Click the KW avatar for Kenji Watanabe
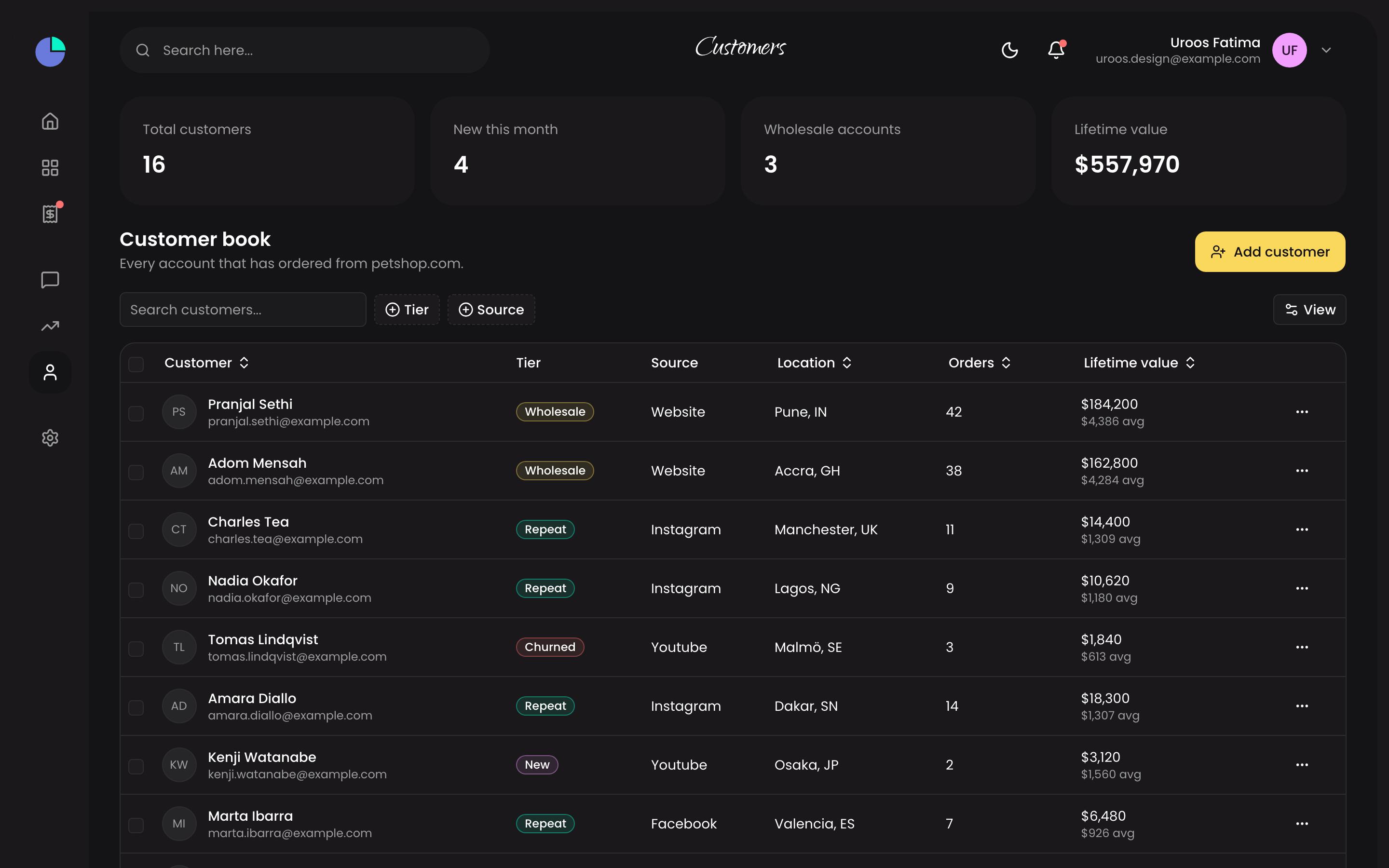Image resolution: width=1389 pixels, height=868 pixels. (x=179, y=765)
